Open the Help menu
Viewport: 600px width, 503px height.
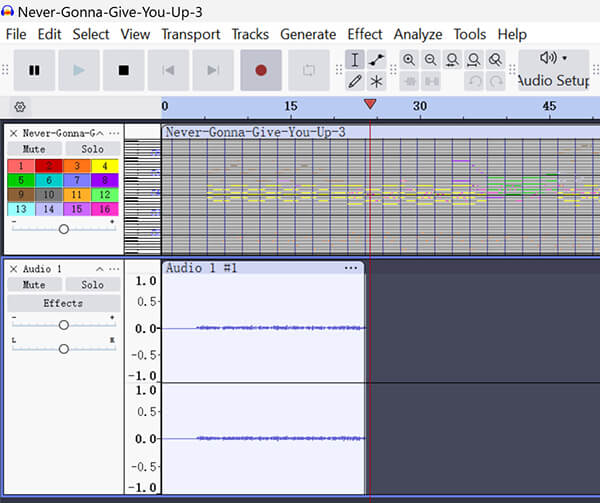(512, 34)
